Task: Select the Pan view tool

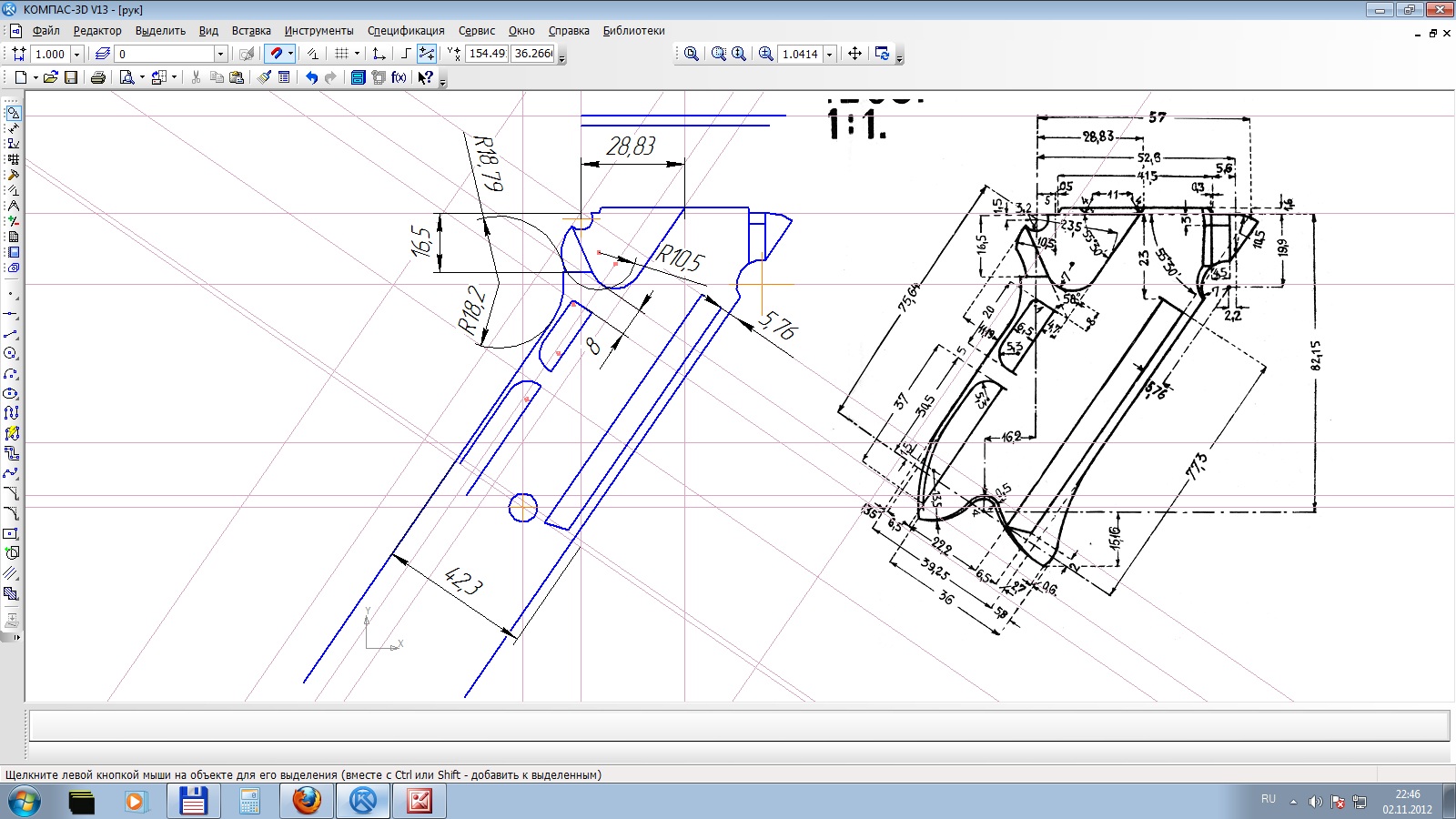Action: tap(854, 54)
